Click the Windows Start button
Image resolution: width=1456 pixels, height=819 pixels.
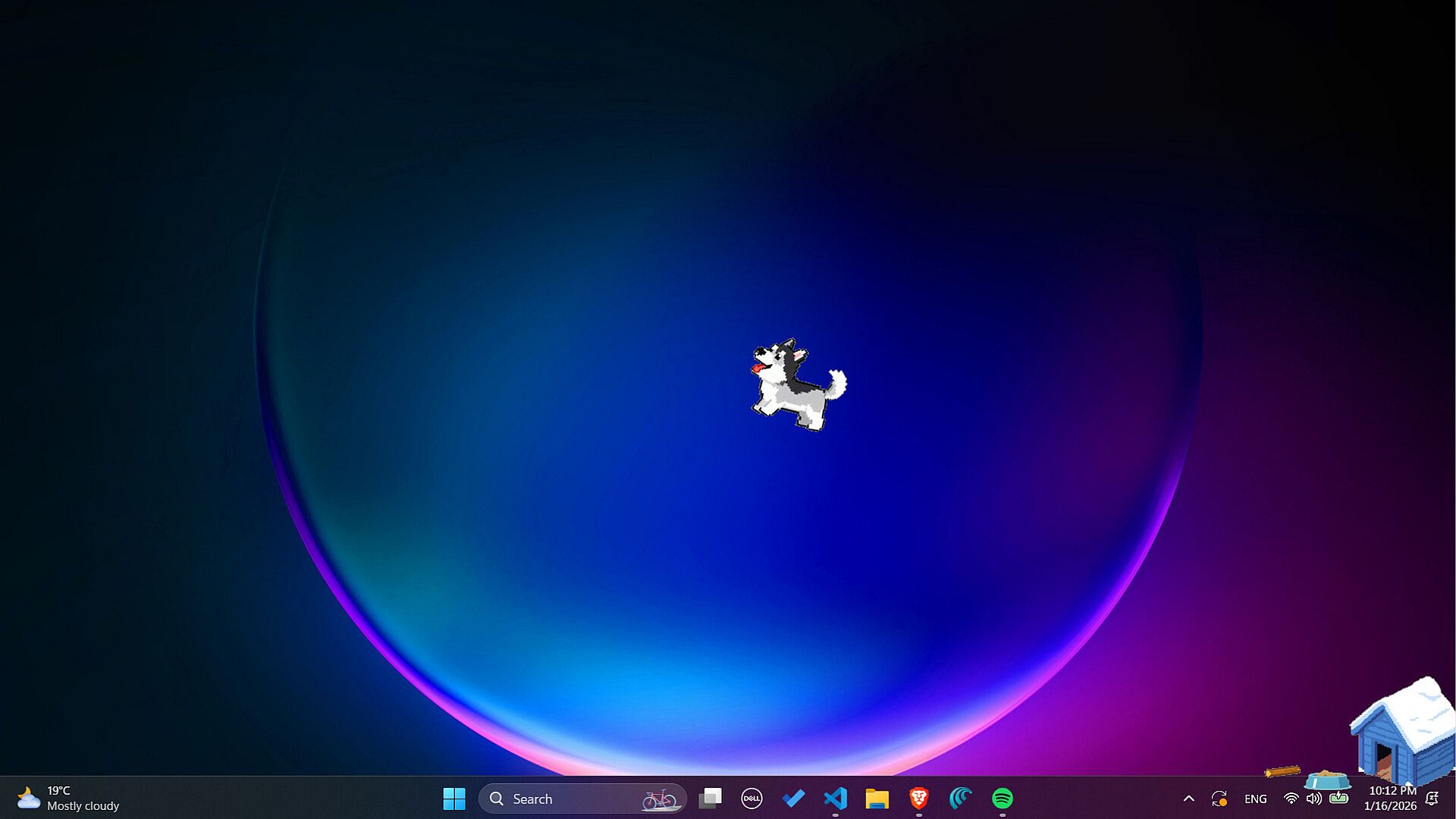pyautogui.click(x=454, y=799)
